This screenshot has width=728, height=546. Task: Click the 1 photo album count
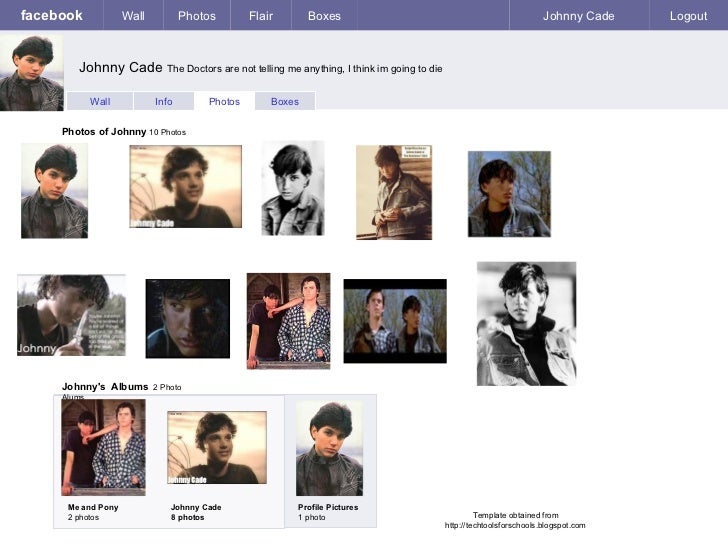coord(312,517)
